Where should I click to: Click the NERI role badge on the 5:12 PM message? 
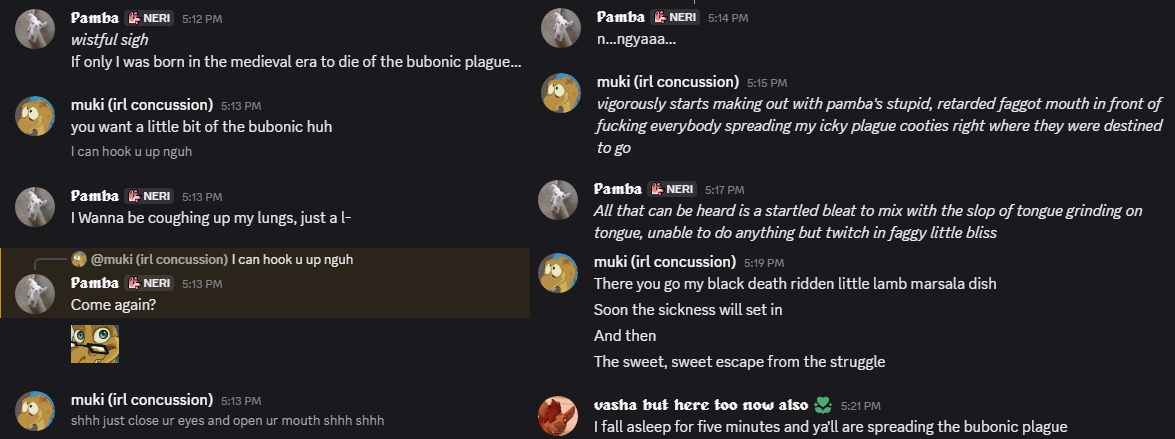(149, 18)
